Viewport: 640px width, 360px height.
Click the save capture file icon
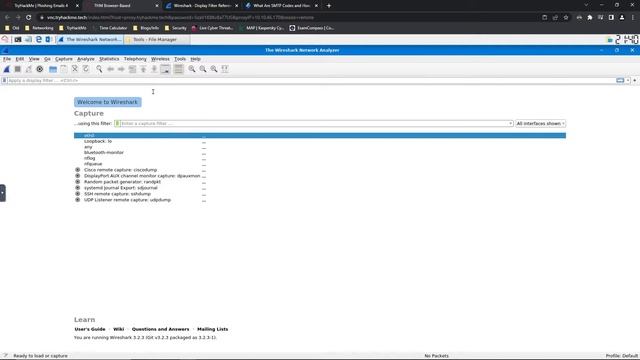64,69
